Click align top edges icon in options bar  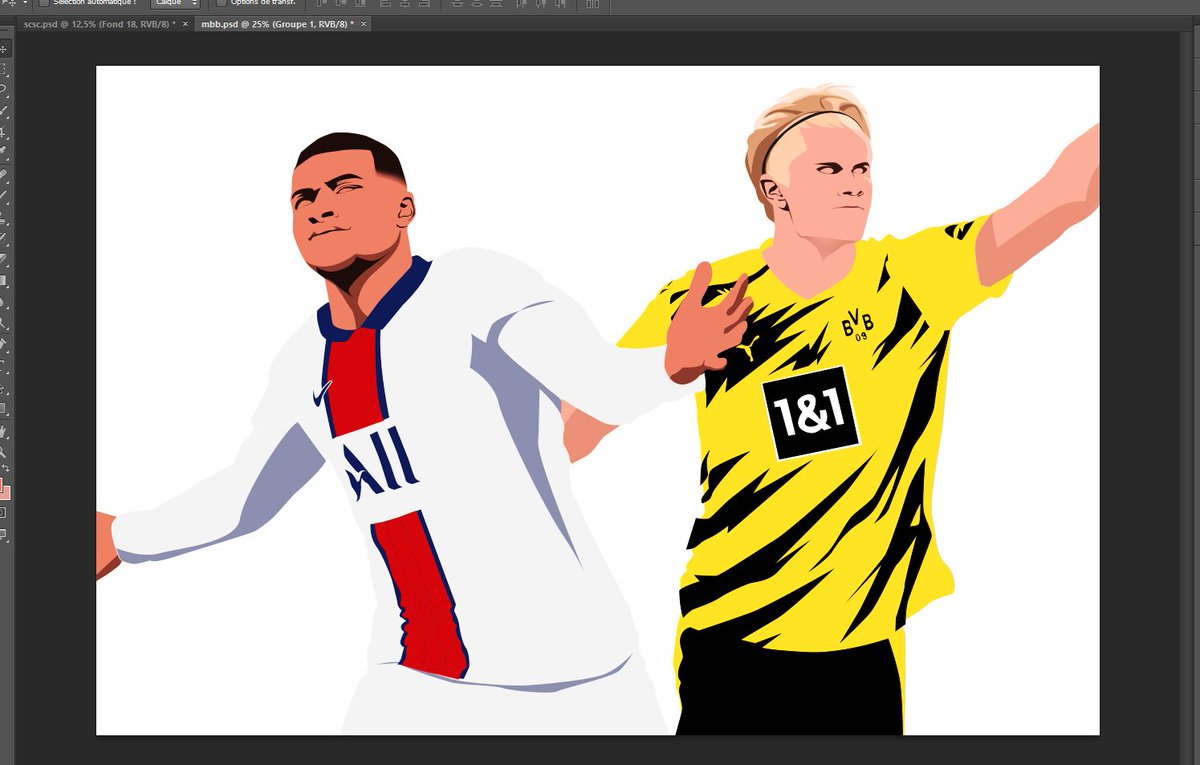321,3
